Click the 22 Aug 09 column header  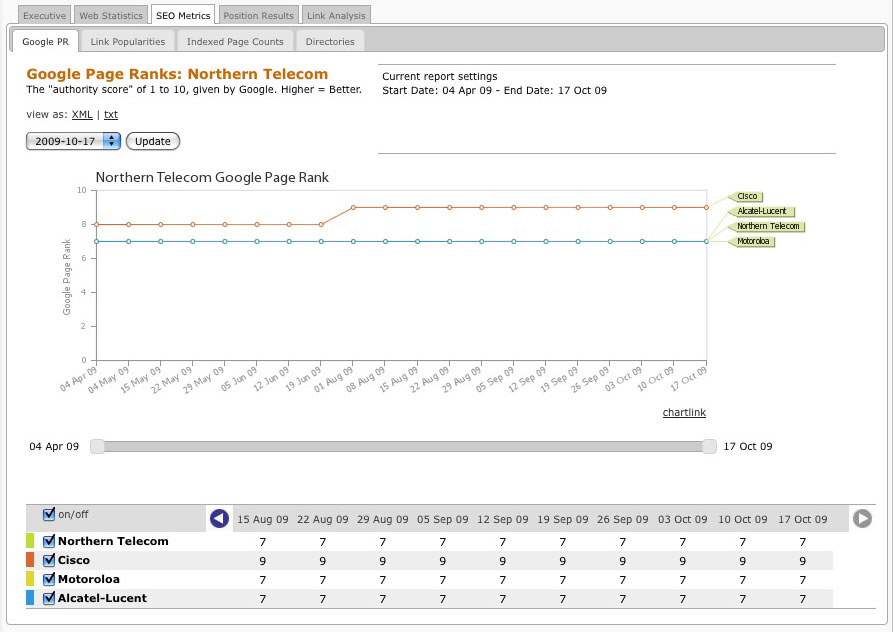322,519
